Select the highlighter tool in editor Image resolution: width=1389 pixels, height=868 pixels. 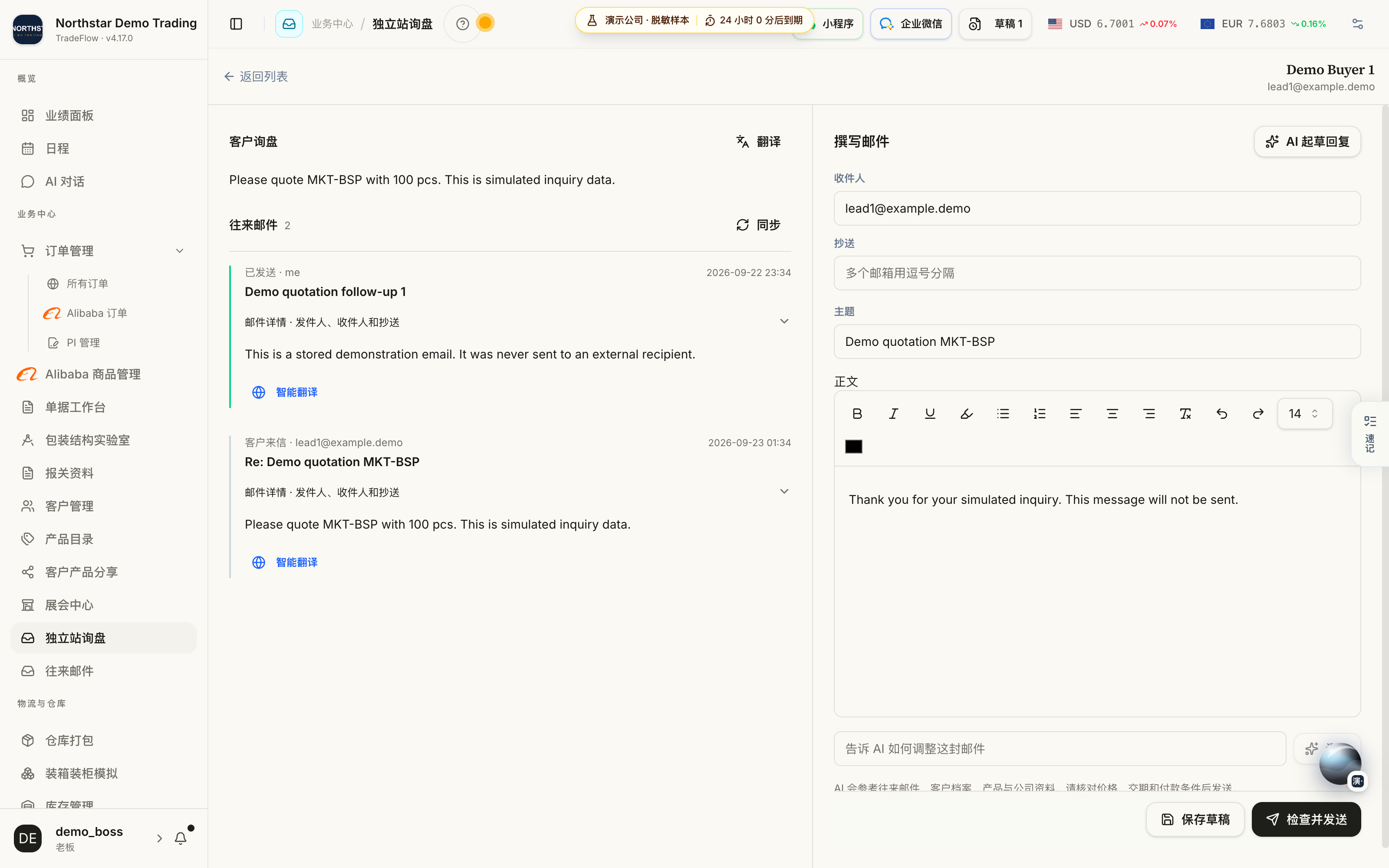[x=967, y=414]
